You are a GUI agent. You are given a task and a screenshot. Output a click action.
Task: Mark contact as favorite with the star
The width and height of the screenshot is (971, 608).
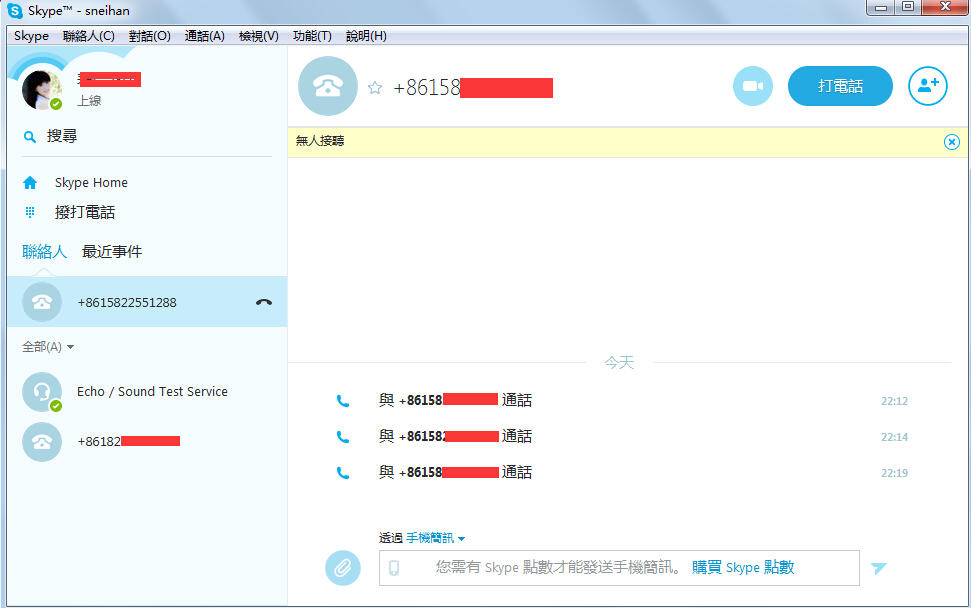click(x=375, y=88)
